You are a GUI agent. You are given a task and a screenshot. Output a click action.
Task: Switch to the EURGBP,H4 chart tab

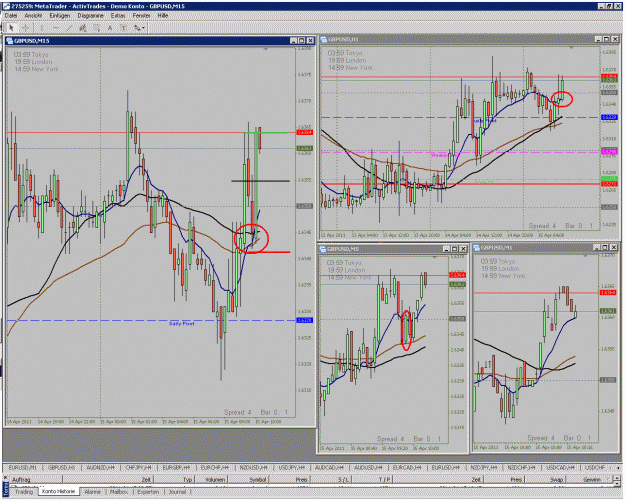[x=176, y=468]
